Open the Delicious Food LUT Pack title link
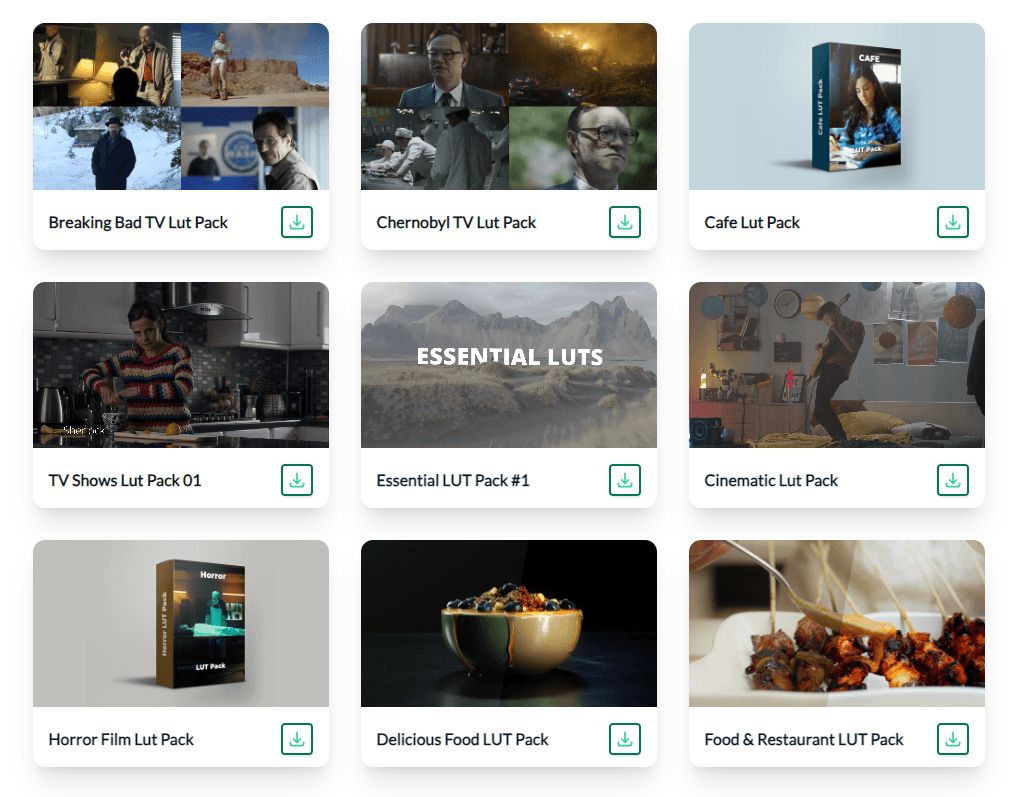Viewport: 1019px width, 797px height. (x=462, y=740)
